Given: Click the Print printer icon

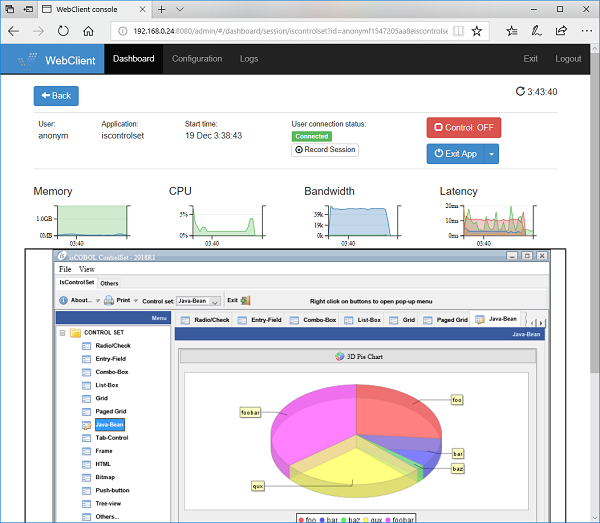Looking at the screenshot, I should 110,300.
